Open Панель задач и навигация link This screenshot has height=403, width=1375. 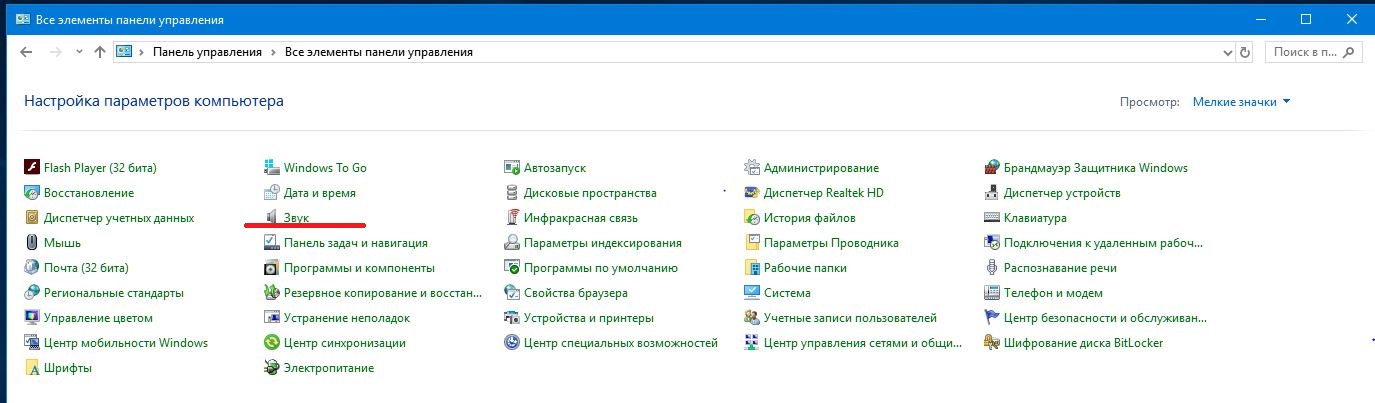point(356,243)
